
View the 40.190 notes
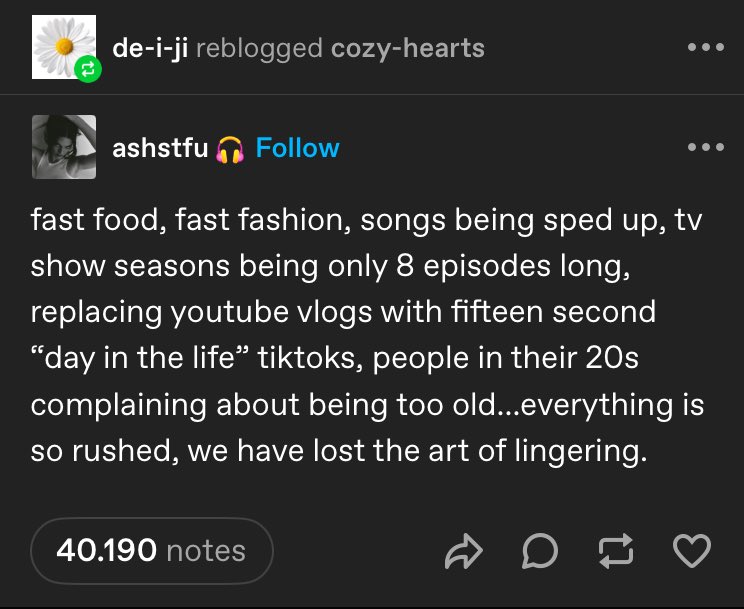coord(151,550)
